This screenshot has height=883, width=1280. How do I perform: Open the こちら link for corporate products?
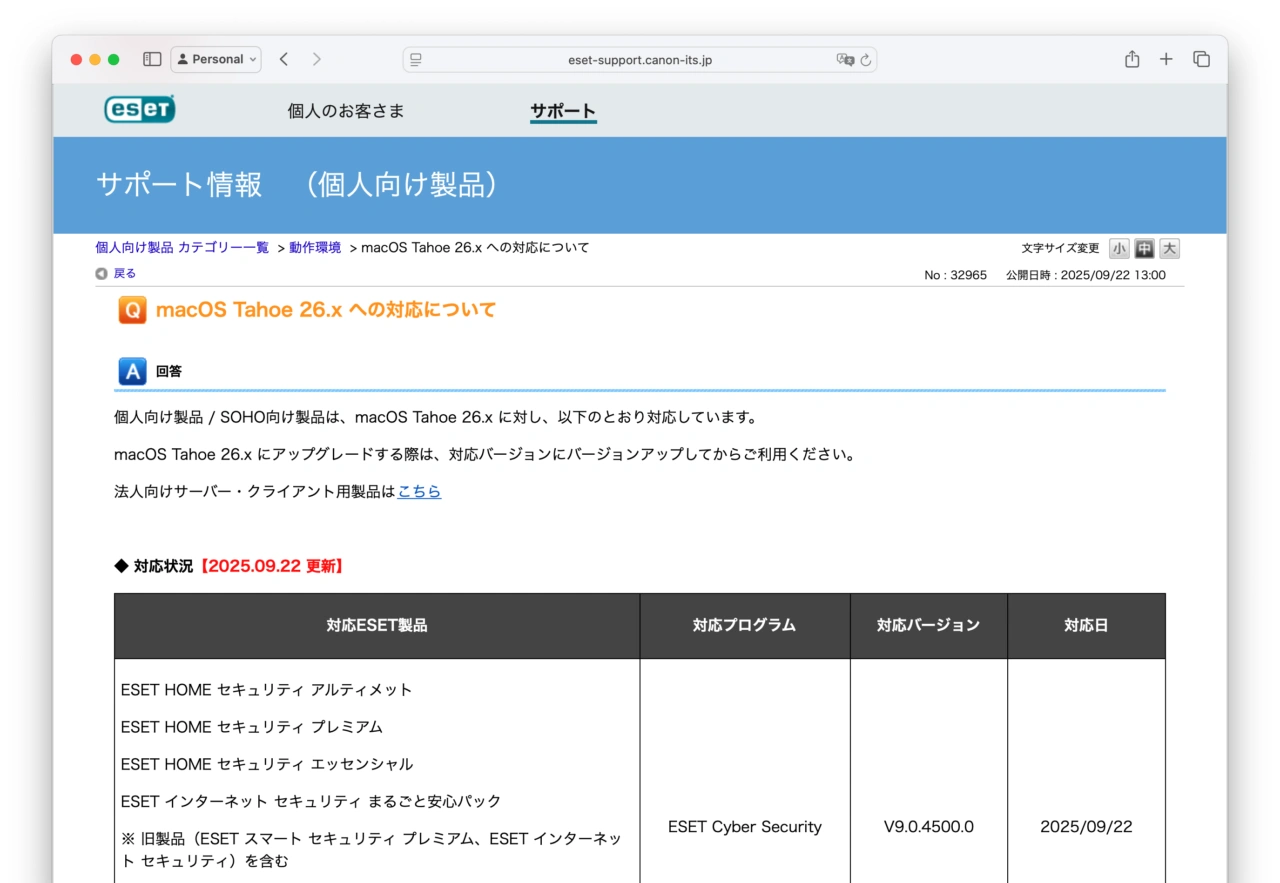click(419, 491)
